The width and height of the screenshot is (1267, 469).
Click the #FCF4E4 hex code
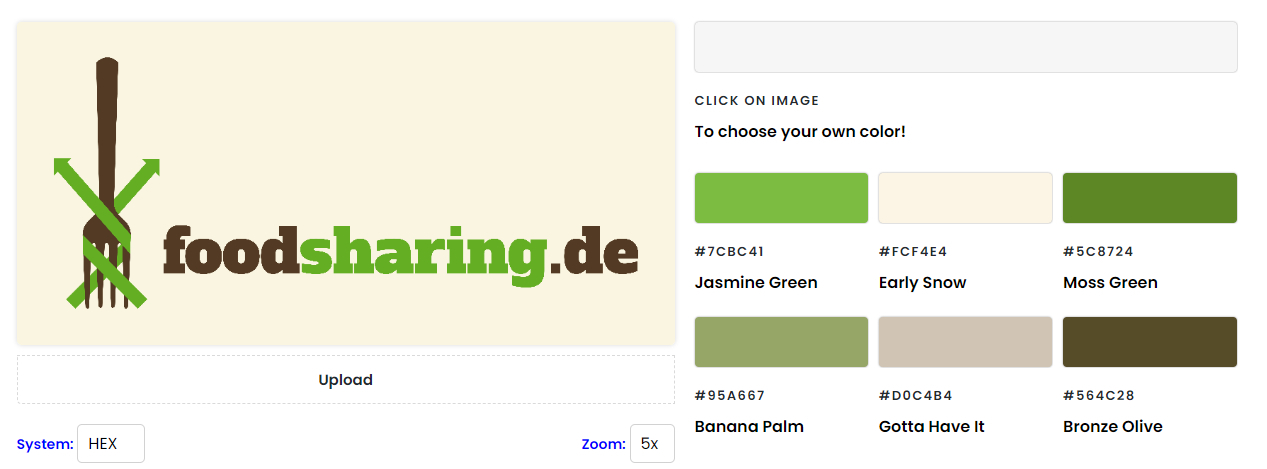coord(913,251)
